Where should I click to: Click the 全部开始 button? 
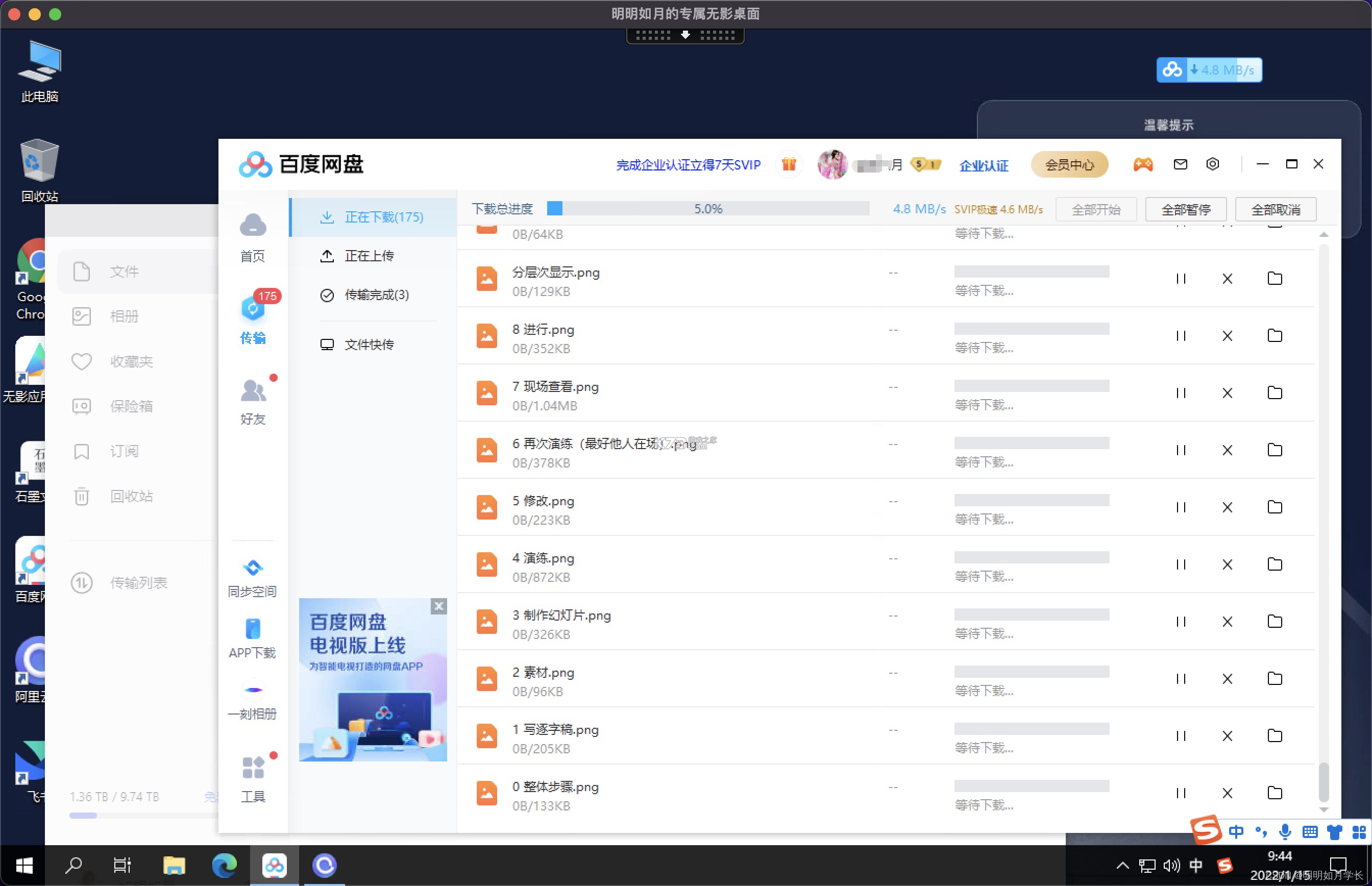(1096, 209)
